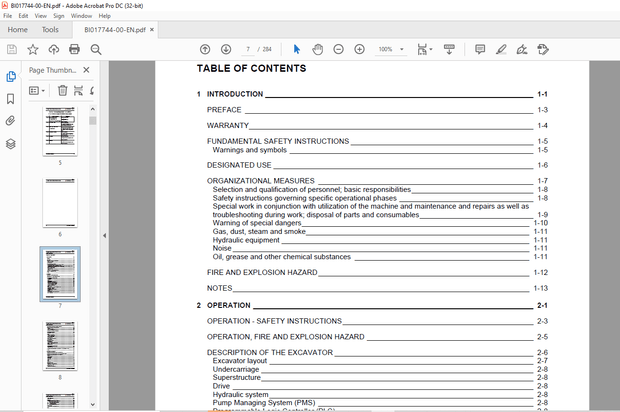Viewport: 620px width, 412px height.
Task: Close the Page Thumbnails panel
Action: [x=86, y=70]
